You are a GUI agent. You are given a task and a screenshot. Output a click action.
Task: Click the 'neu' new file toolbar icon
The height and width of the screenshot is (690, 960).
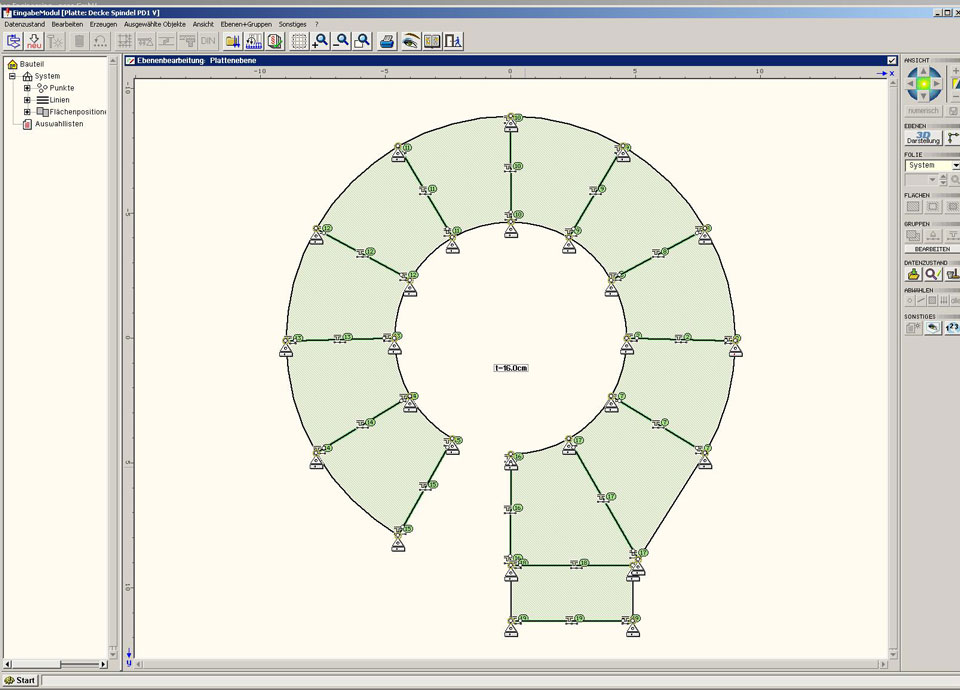[x=35, y=41]
